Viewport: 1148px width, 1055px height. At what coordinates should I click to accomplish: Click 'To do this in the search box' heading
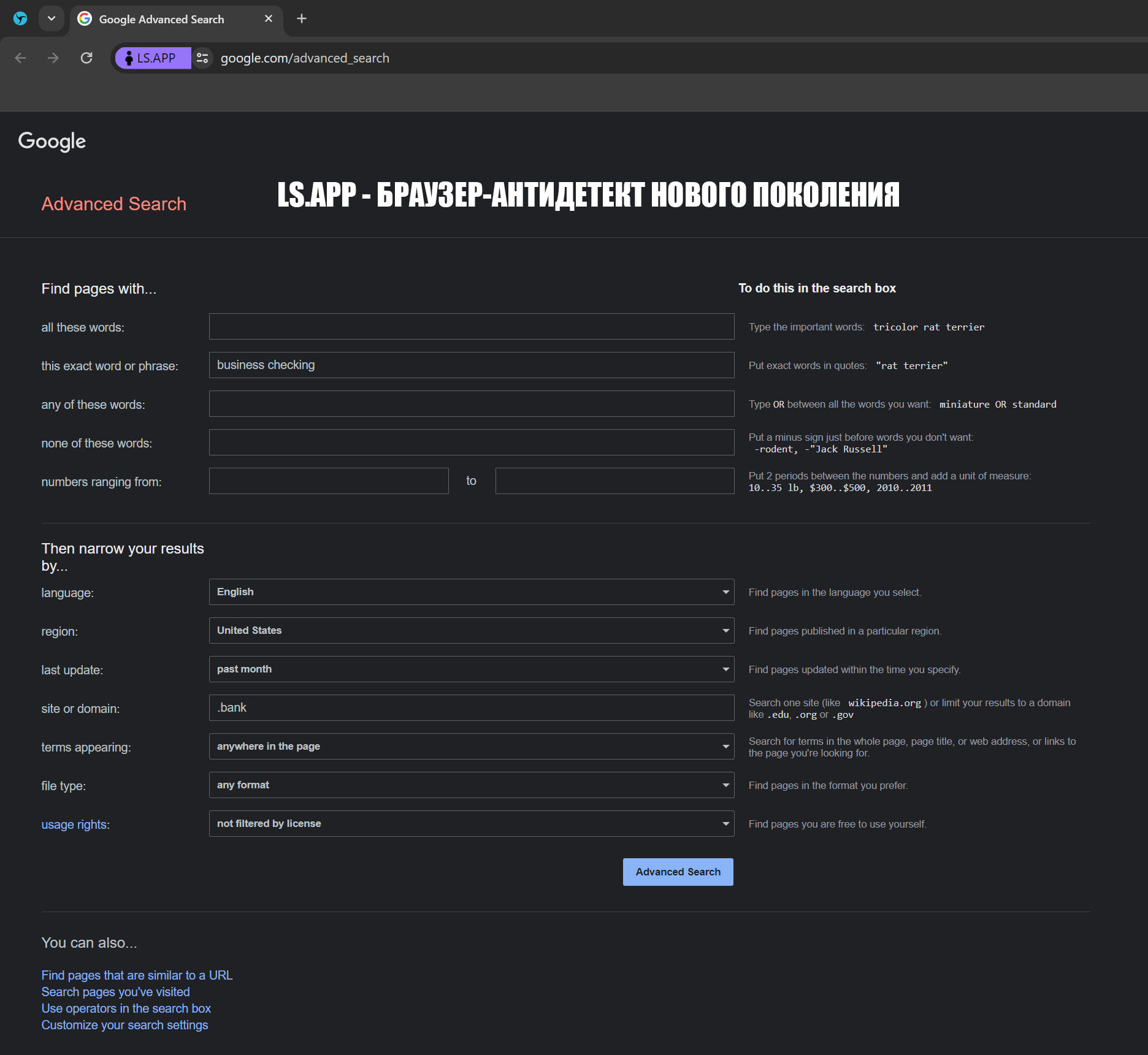tap(817, 288)
